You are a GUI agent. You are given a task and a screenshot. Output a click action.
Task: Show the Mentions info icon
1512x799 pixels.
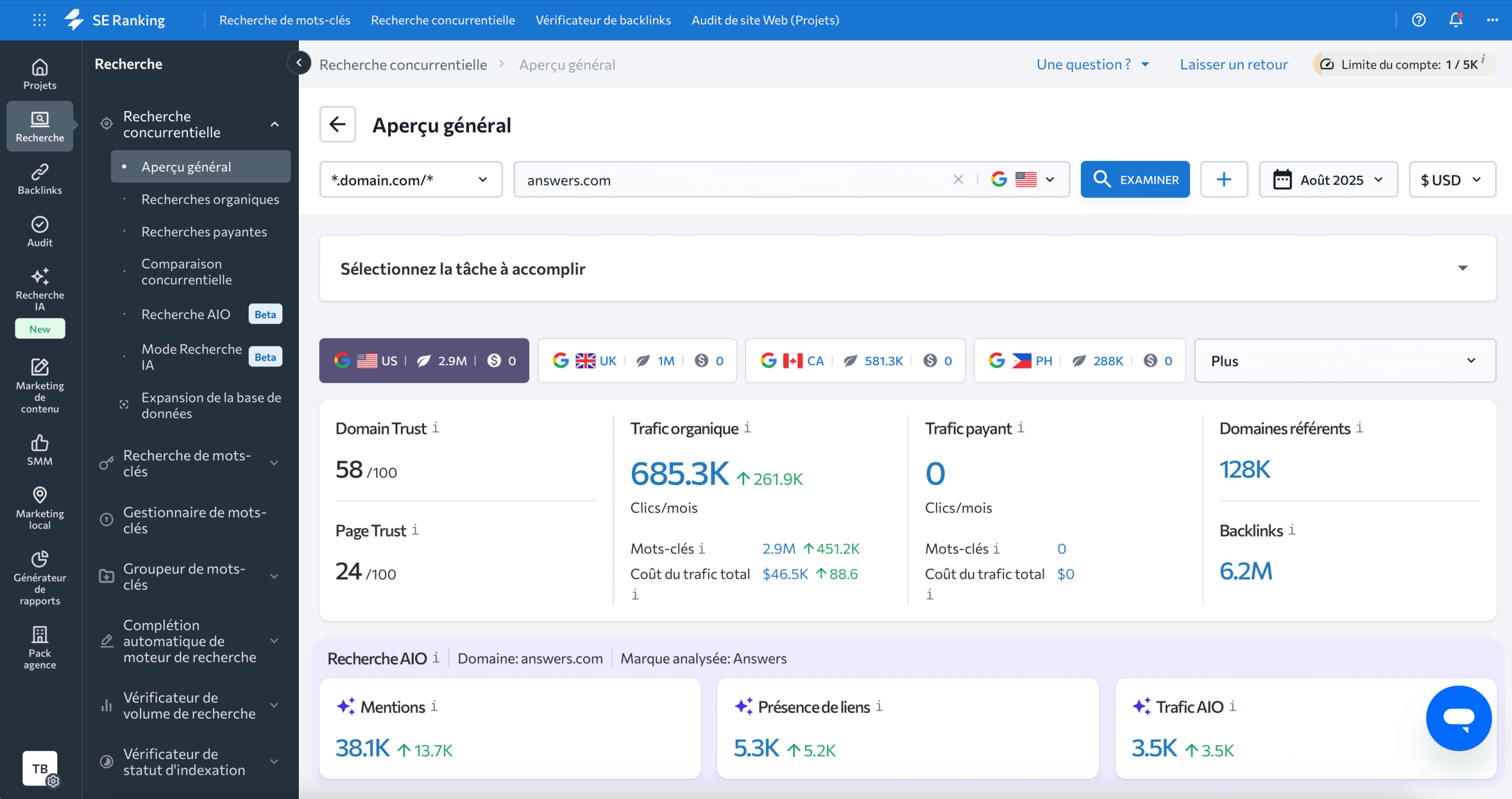[434, 706]
